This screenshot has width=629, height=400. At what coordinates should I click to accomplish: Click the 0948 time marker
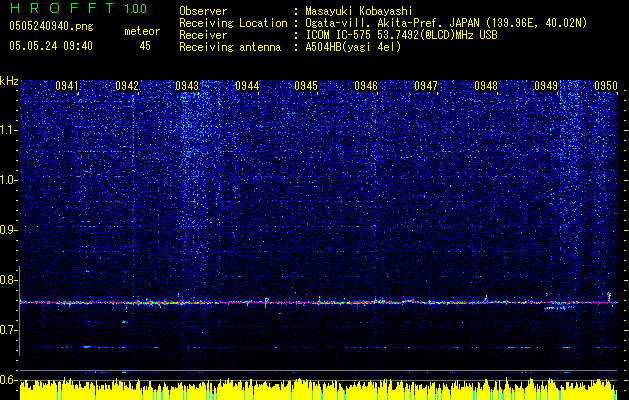coord(486,86)
